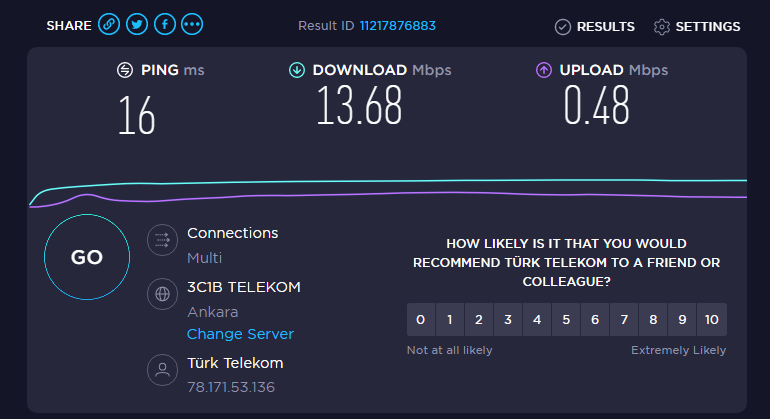Click the upload arrow icon
This screenshot has width=770, height=419.
click(544, 70)
